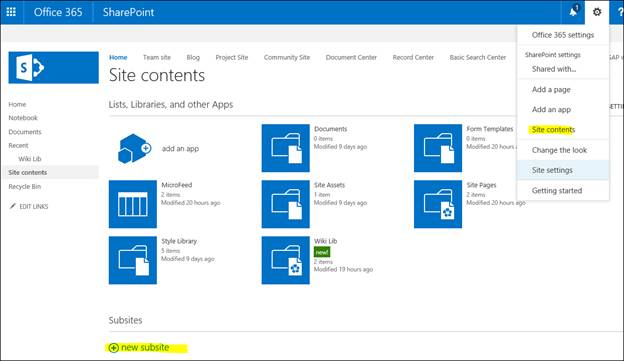Select Site contents in the left sidebar

[27, 172]
